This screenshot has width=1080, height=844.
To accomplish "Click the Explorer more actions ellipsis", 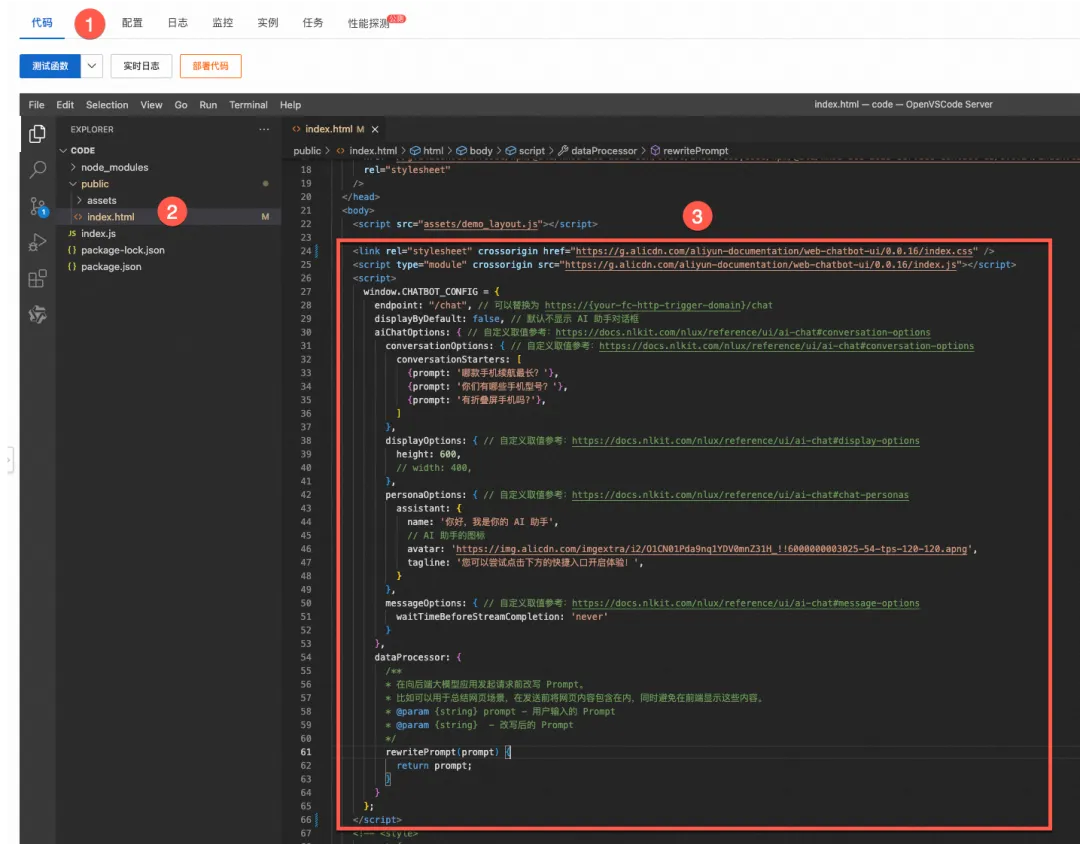I will click(264, 130).
